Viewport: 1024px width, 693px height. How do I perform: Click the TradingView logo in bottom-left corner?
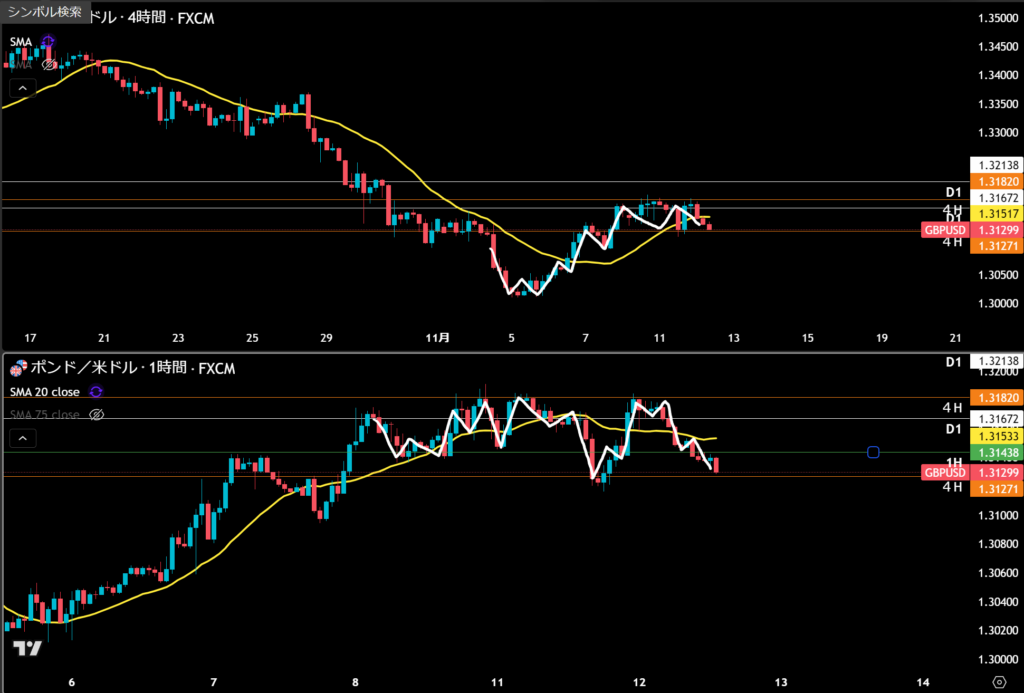coord(29,648)
